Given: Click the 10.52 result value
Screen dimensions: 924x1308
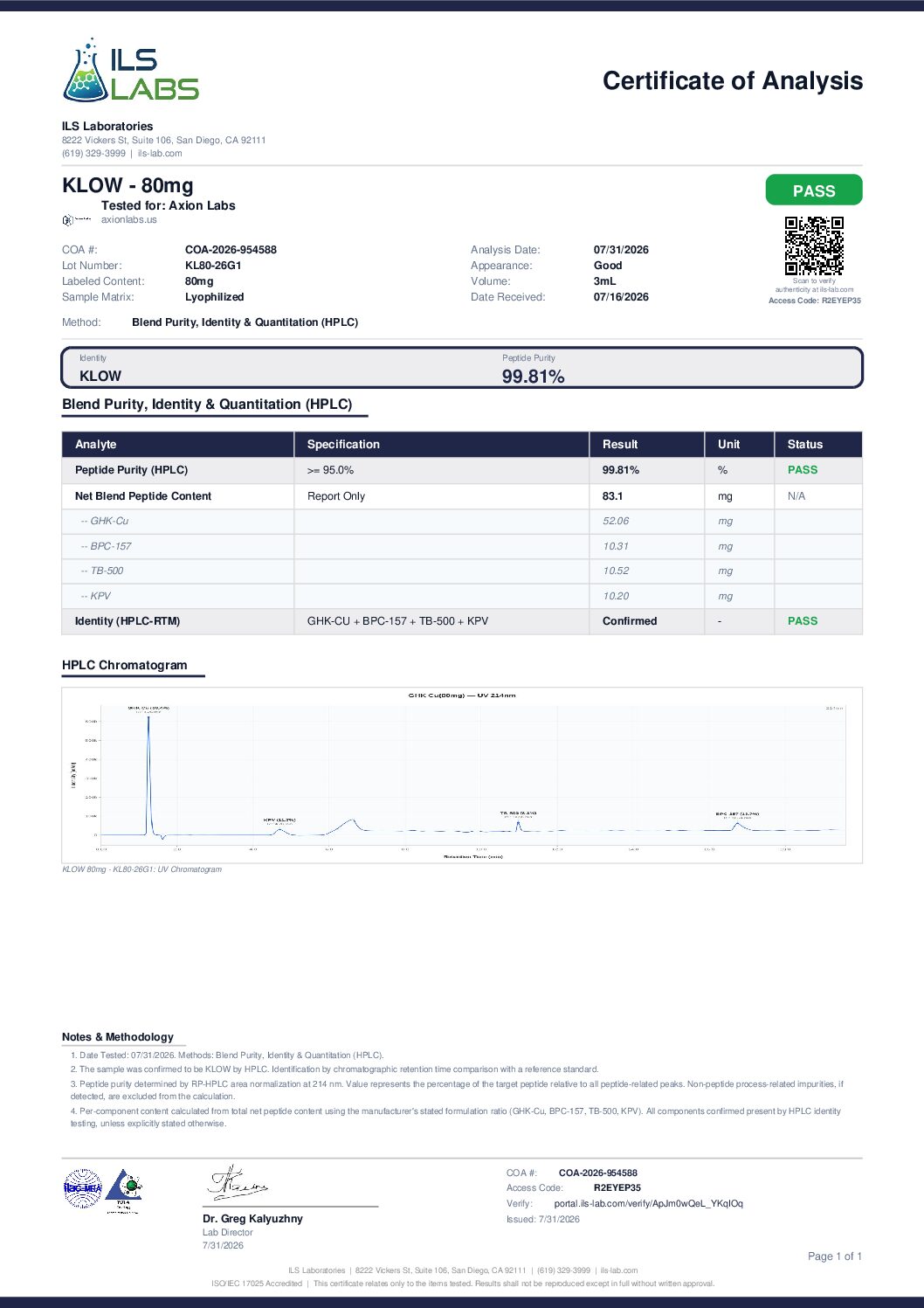Looking at the screenshot, I should (616, 571).
